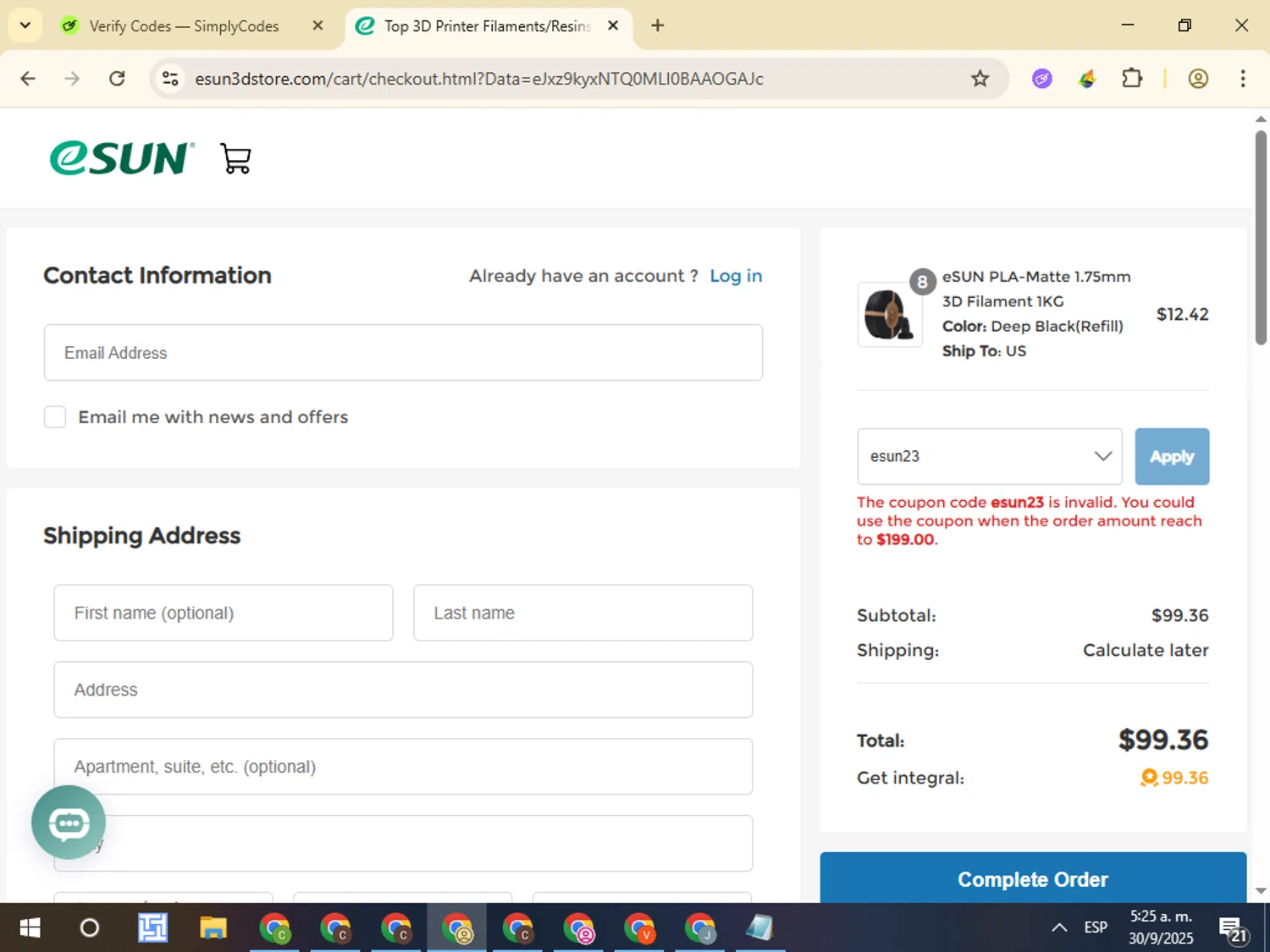Screen dimensions: 1270x952
Task: Click the colorful extension icon beside puzzle
Action: 1087,79
